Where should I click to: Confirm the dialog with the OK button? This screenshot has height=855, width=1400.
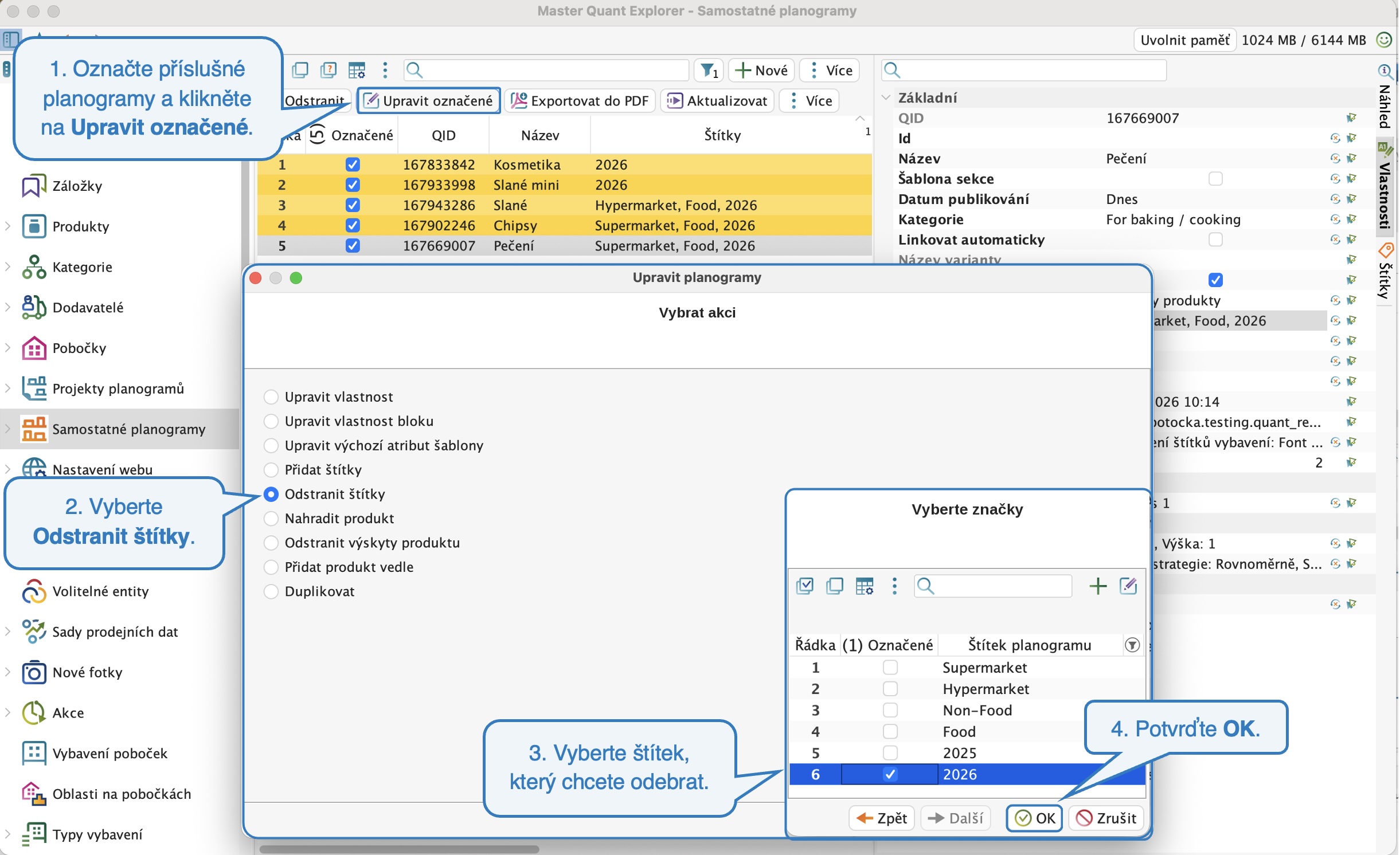pos(1035,818)
